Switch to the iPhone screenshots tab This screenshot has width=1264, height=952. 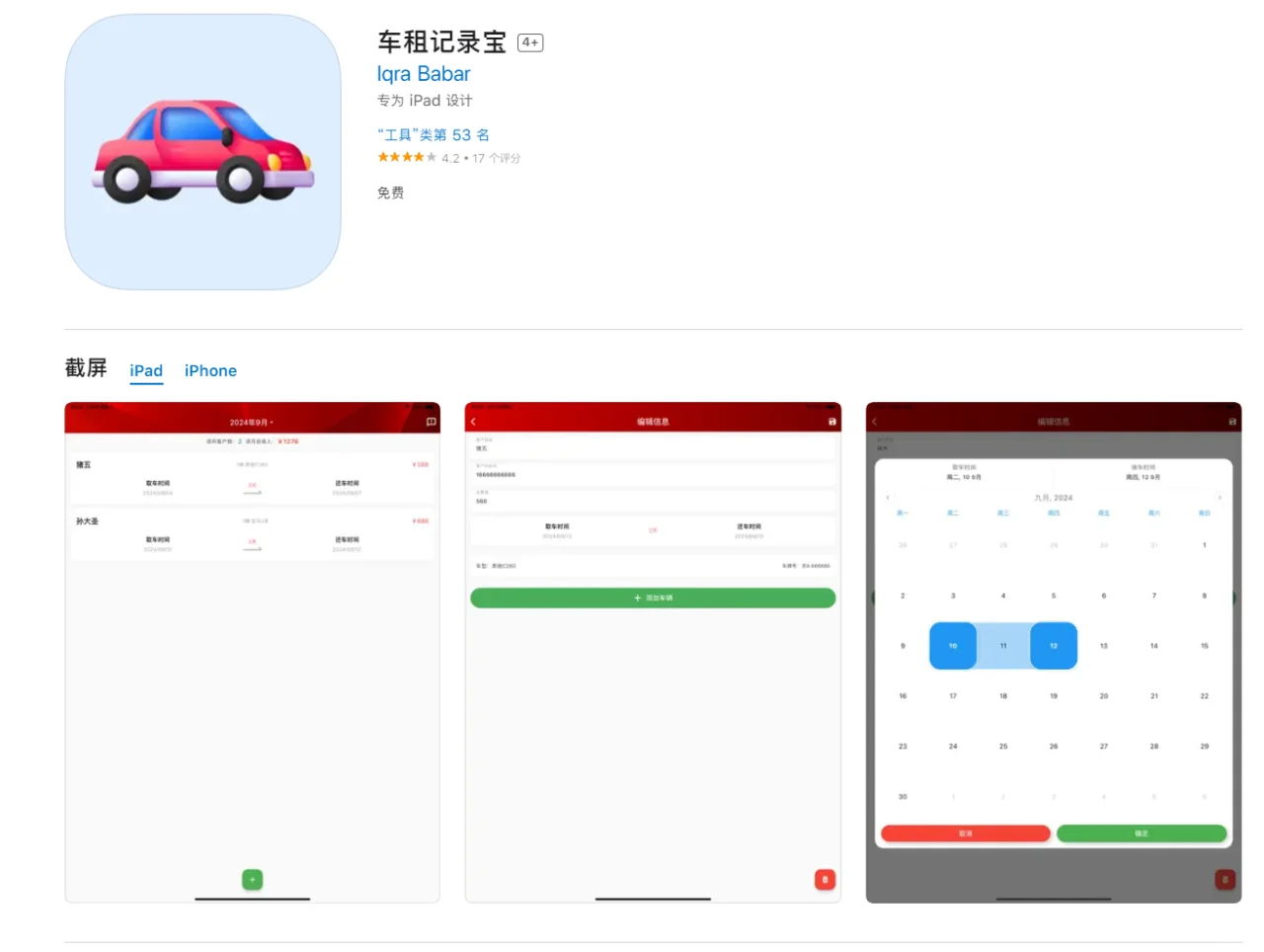[209, 370]
